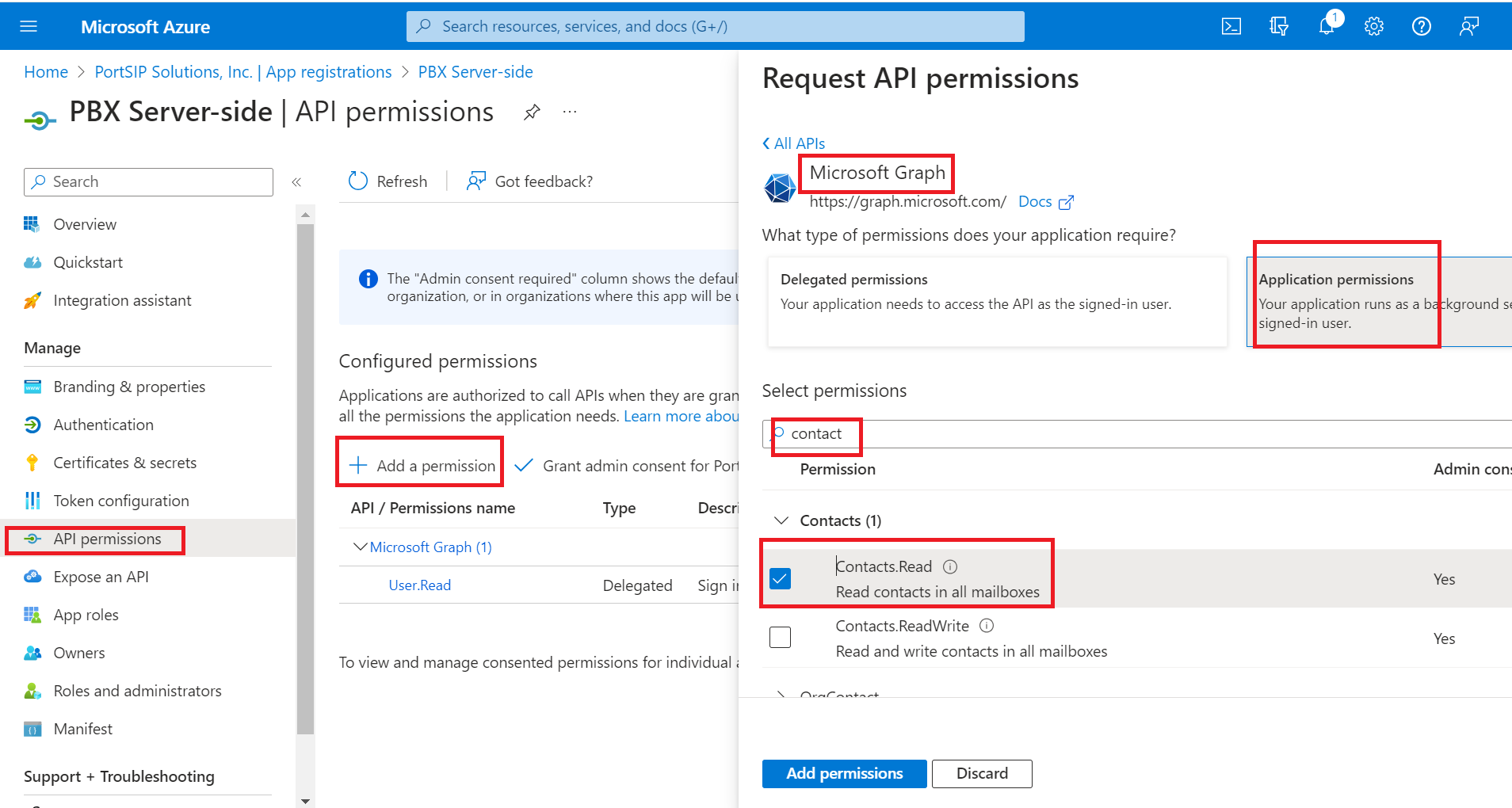Image resolution: width=1512 pixels, height=808 pixels.
Task: Open the Help pane
Action: click(1421, 25)
